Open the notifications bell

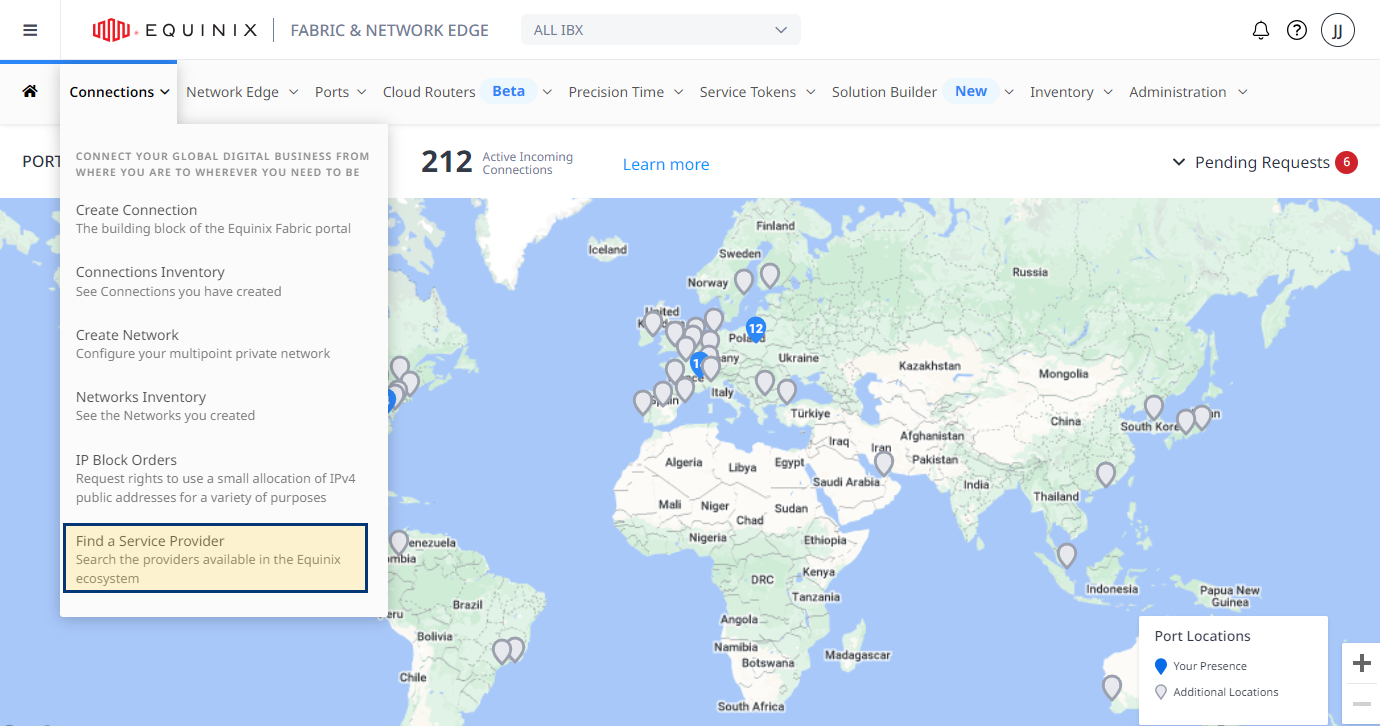(1261, 30)
